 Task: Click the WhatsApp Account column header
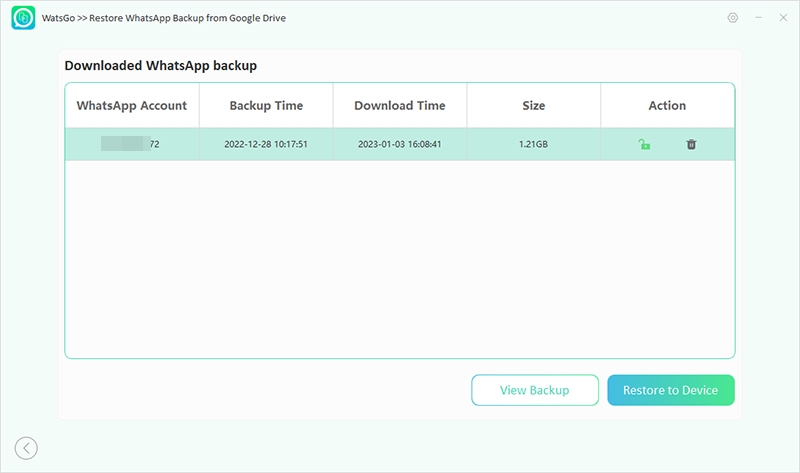[x=132, y=105]
